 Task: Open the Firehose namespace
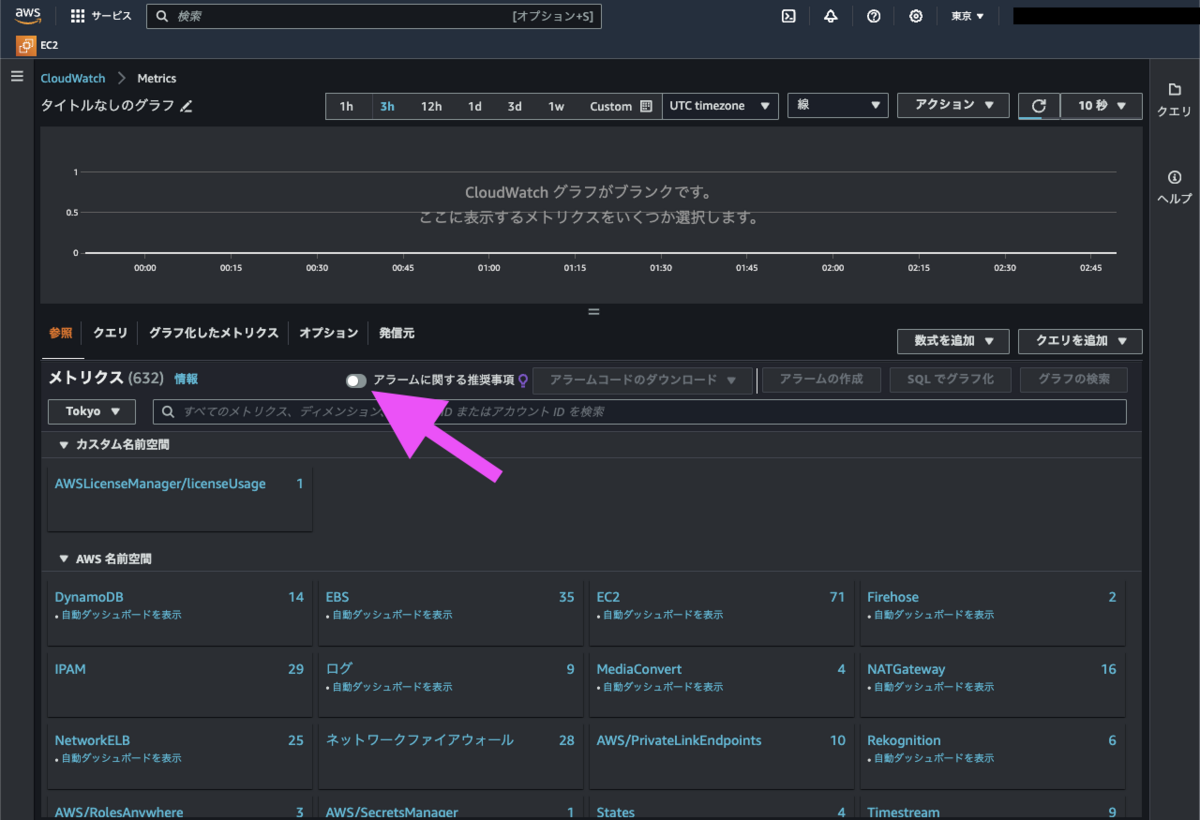coord(893,597)
